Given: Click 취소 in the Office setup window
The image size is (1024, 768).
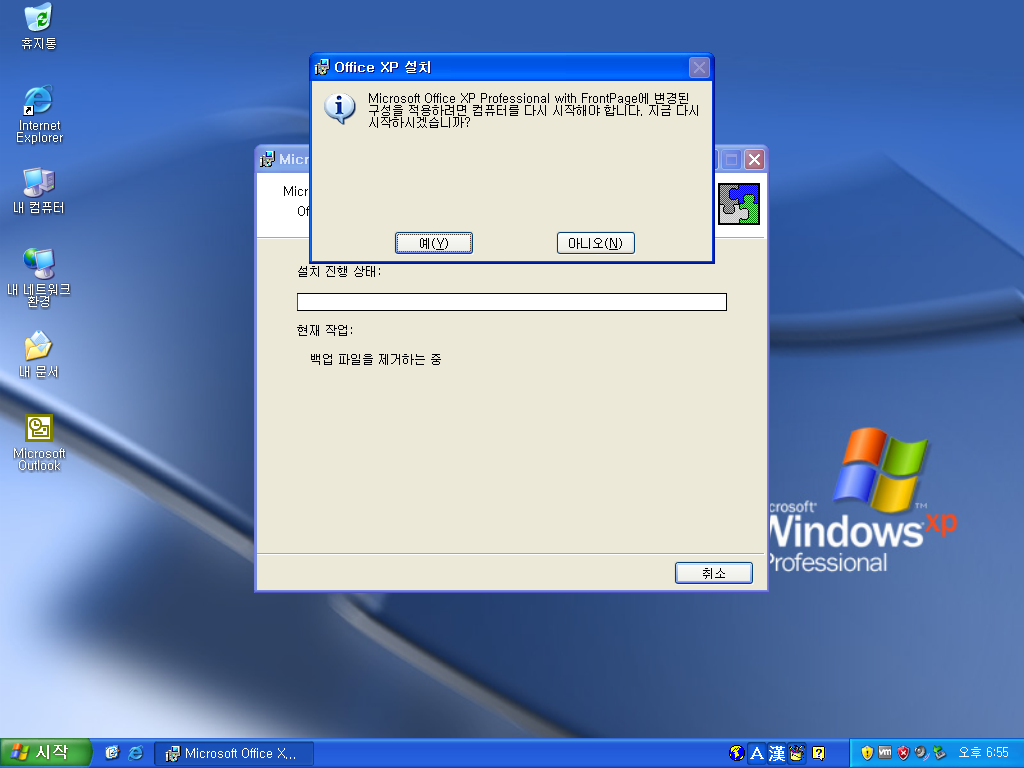Looking at the screenshot, I should (x=713, y=573).
